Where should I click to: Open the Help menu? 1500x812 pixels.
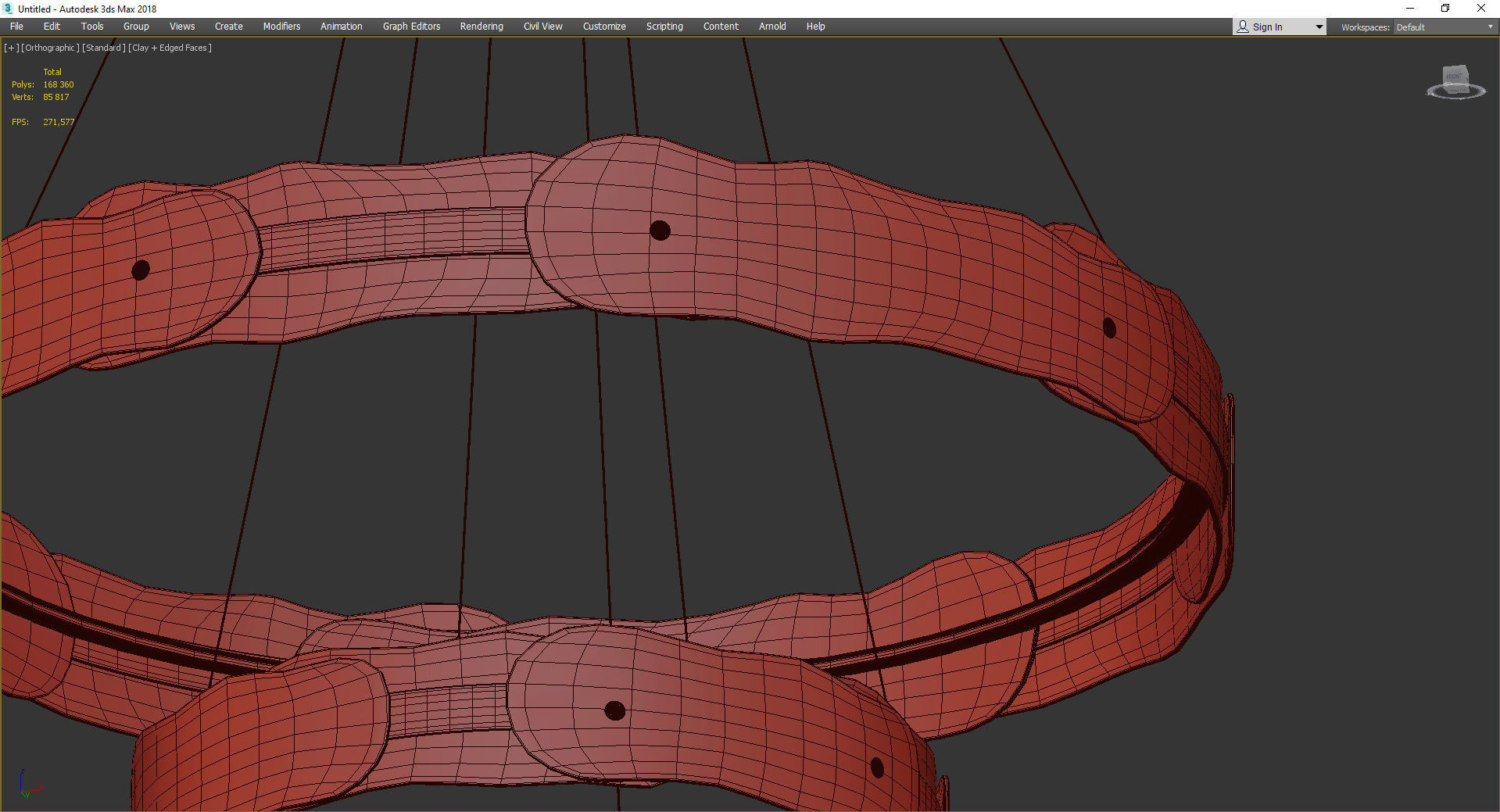click(815, 27)
